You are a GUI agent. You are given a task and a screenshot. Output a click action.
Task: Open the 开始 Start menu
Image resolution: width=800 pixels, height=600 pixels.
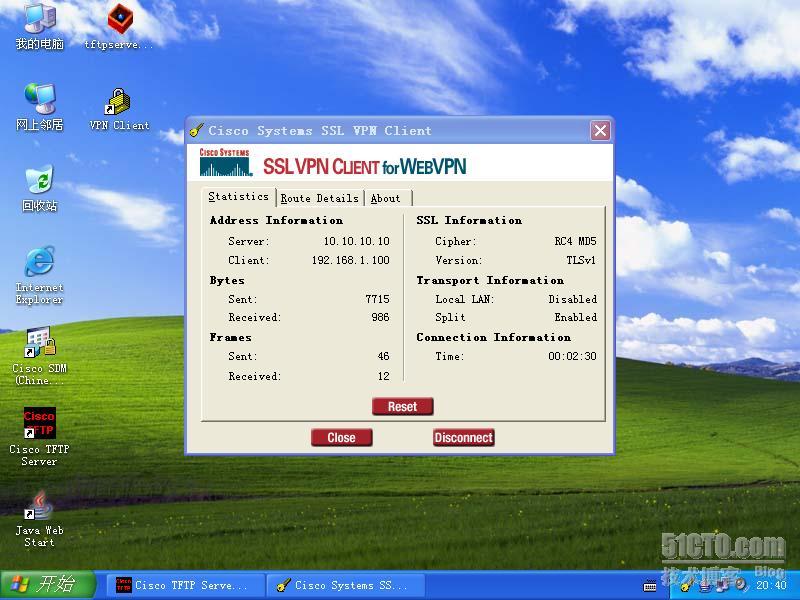tap(48, 585)
